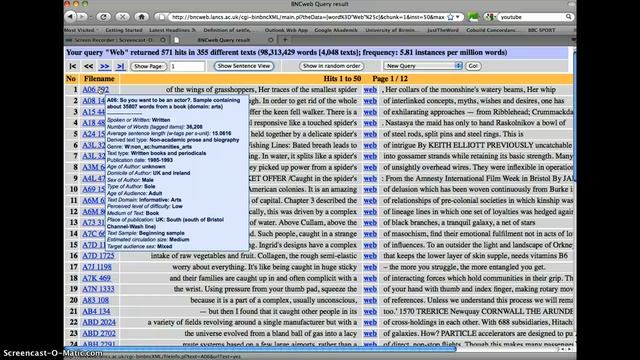Close the BNCweb Query result tab

270,40
